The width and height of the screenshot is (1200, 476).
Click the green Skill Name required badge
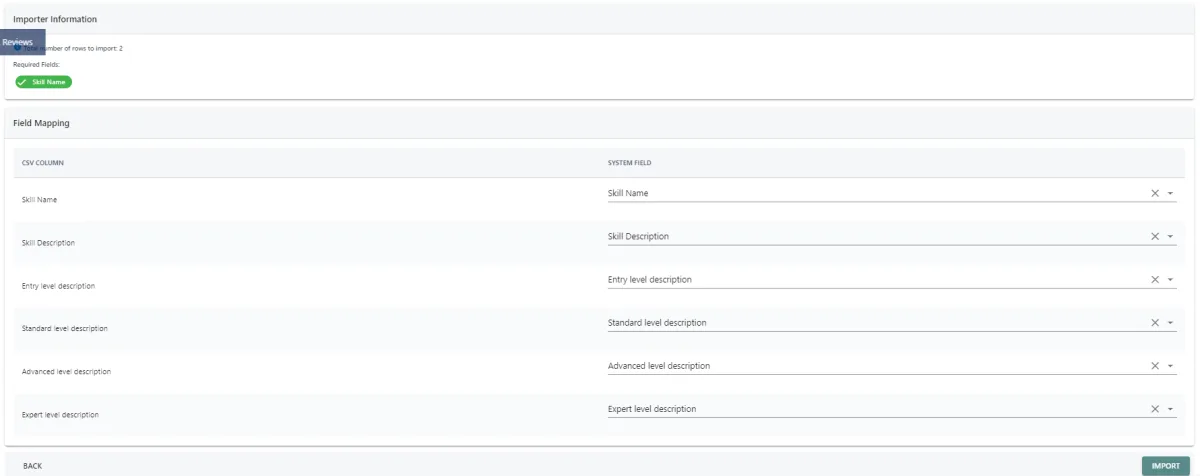(x=44, y=82)
